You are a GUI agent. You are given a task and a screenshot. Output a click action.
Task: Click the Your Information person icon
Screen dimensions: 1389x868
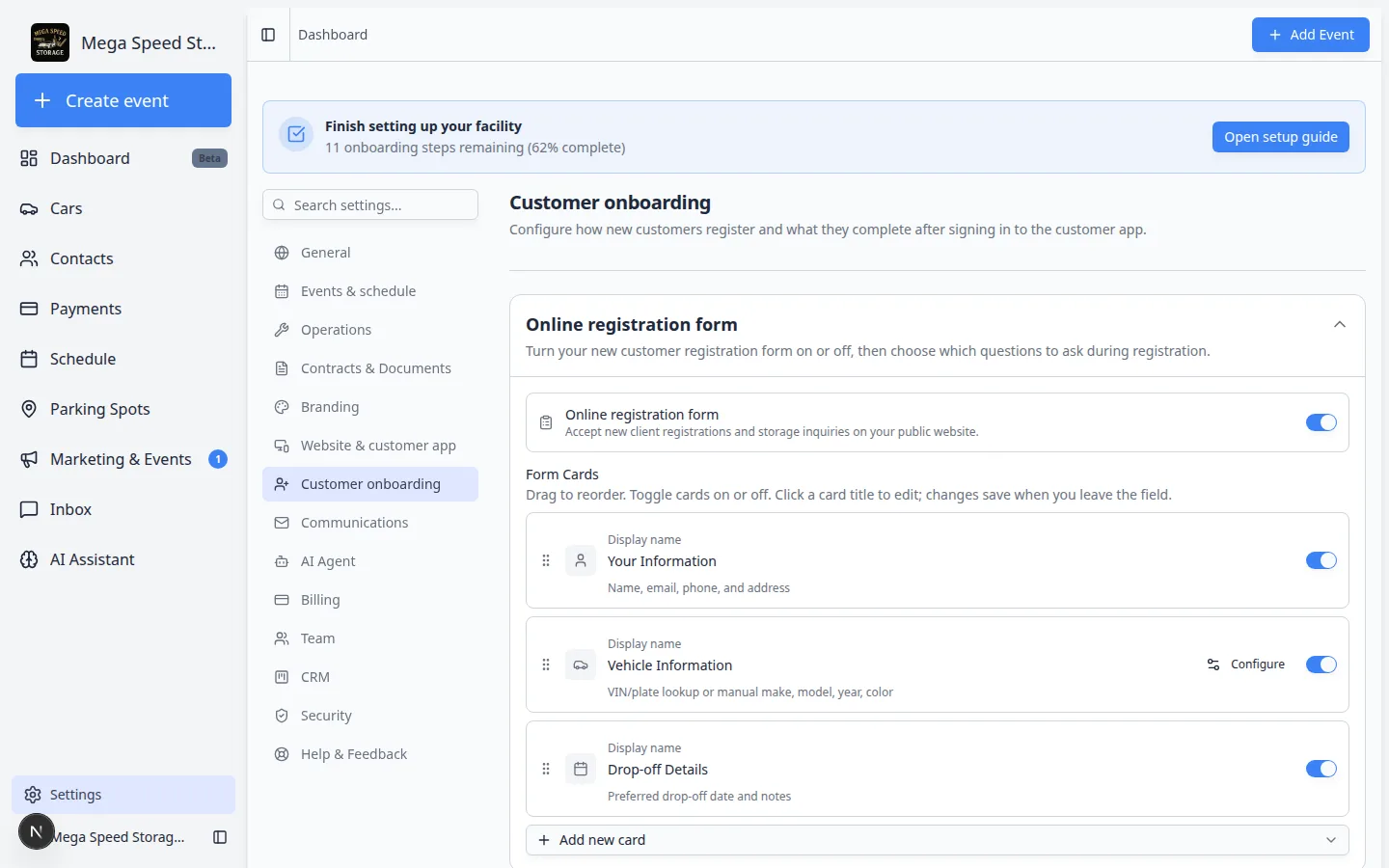pyautogui.click(x=581, y=560)
